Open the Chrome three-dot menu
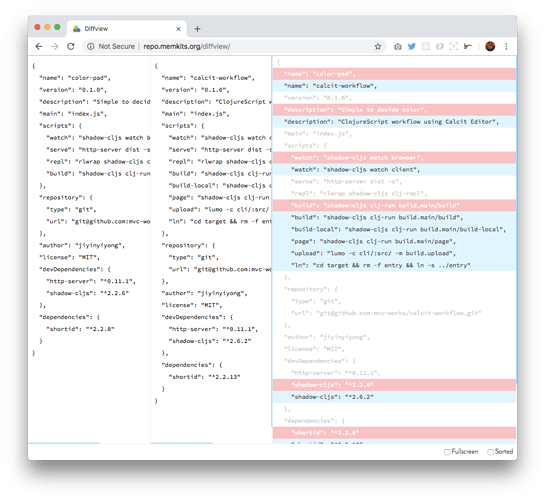 [x=506, y=46]
